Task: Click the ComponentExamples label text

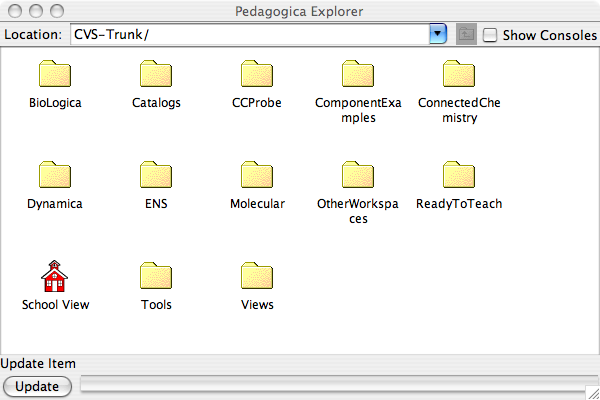Action: click(x=358, y=110)
